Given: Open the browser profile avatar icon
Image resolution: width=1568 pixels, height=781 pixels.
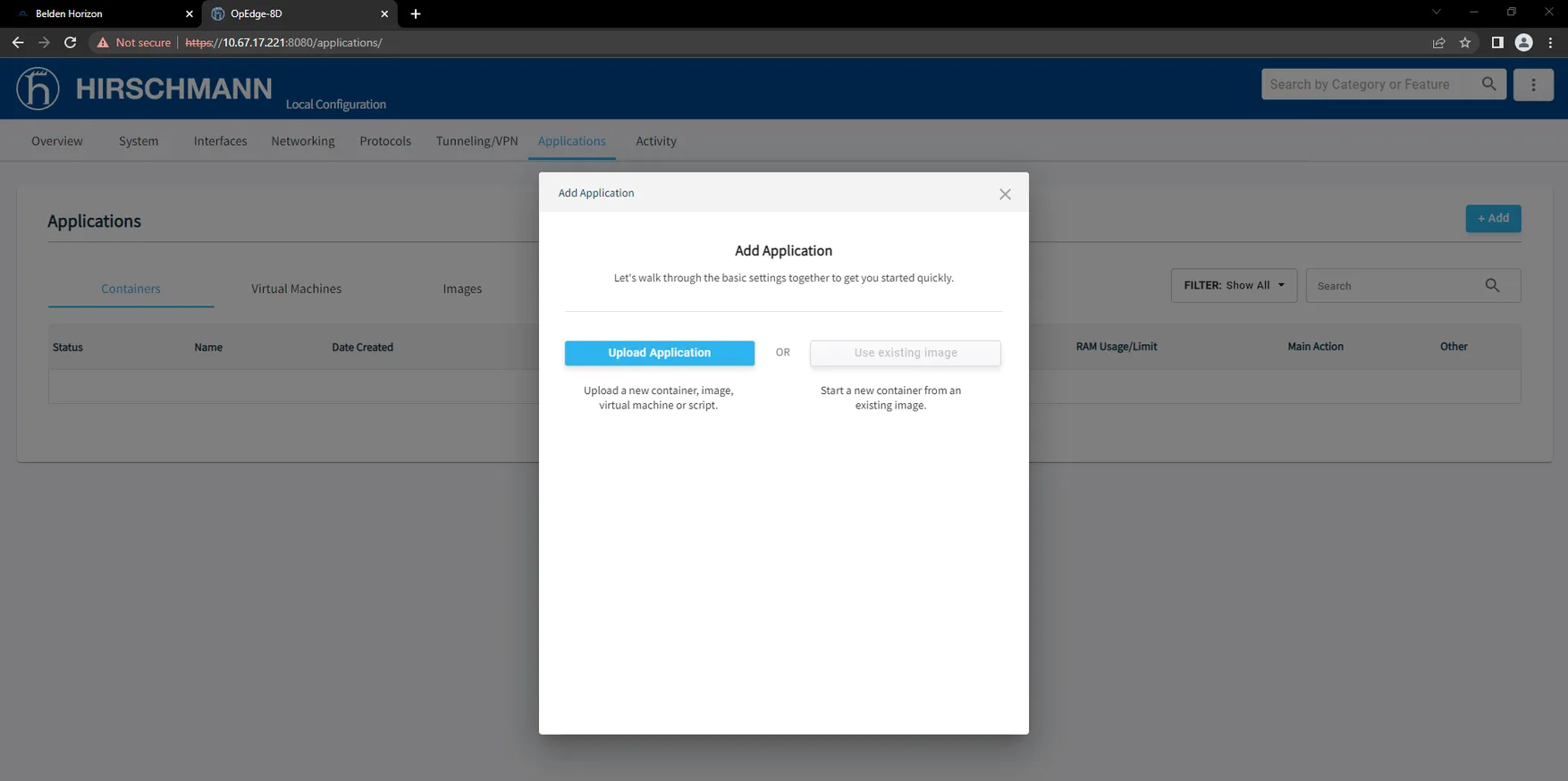Looking at the screenshot, I should [1524, 42].
